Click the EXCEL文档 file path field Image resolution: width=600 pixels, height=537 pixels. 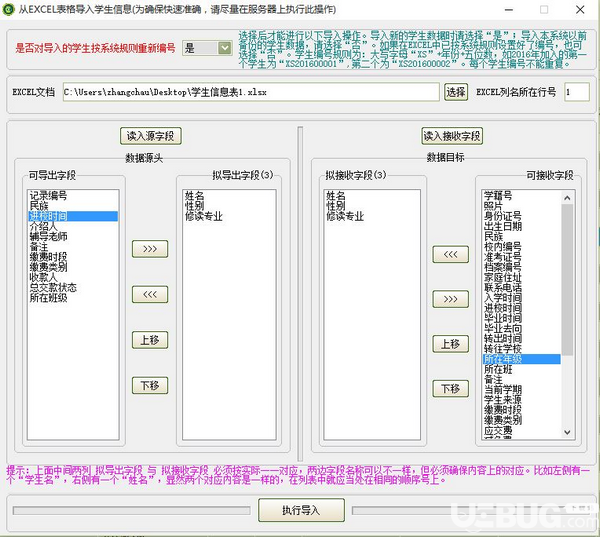pyautogui.click(x=251, y=92)
